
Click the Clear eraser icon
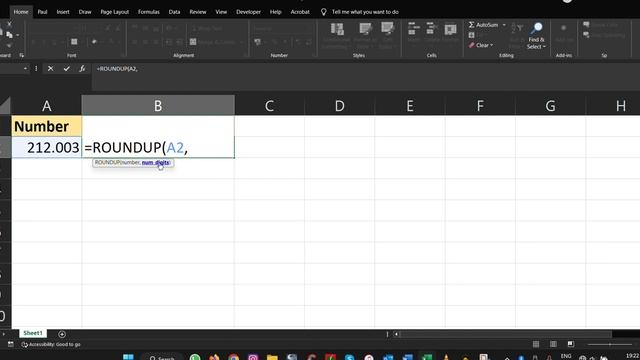[471, 45]
